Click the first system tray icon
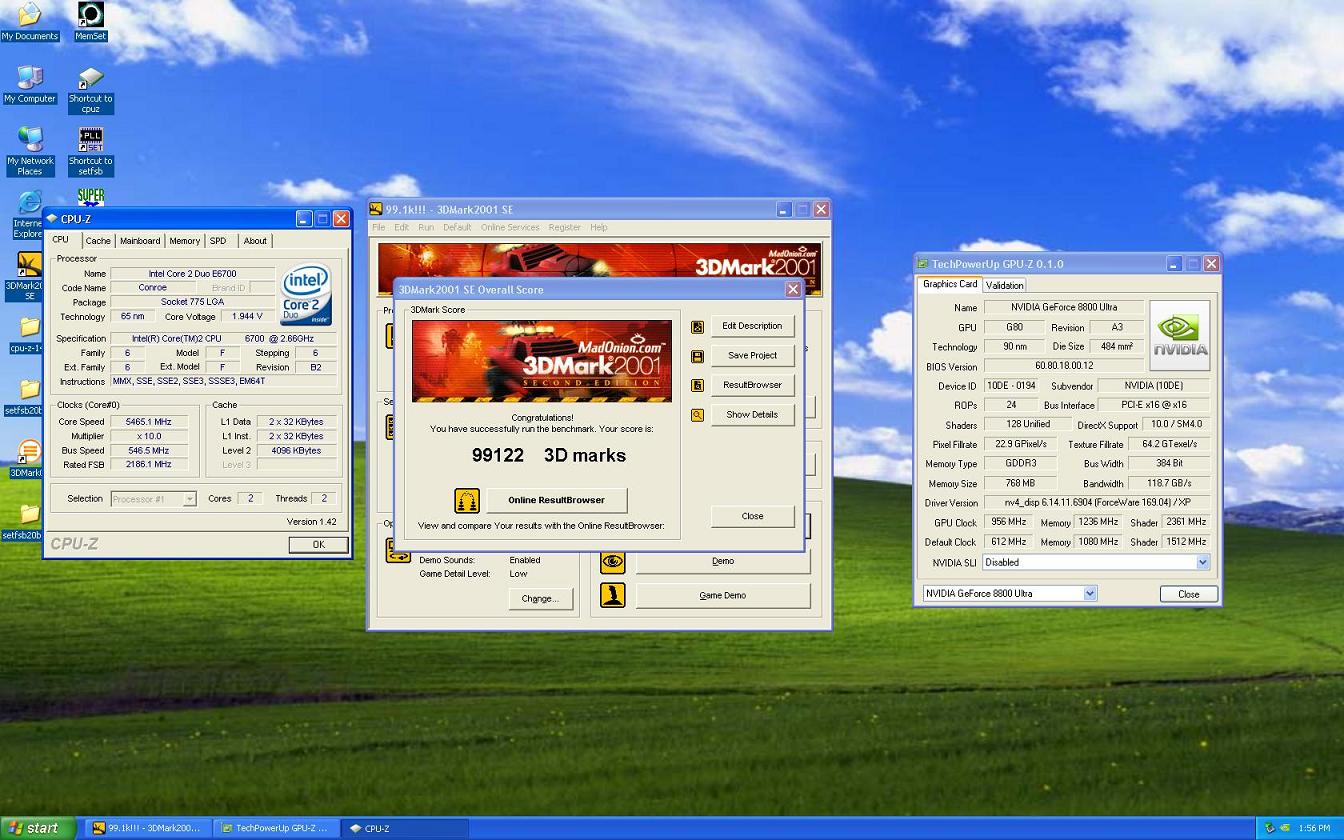 [x=1270, y=828]
